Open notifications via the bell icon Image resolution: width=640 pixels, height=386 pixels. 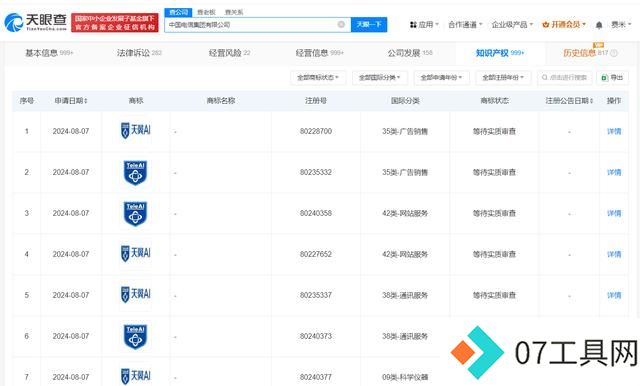pos(599,25)
